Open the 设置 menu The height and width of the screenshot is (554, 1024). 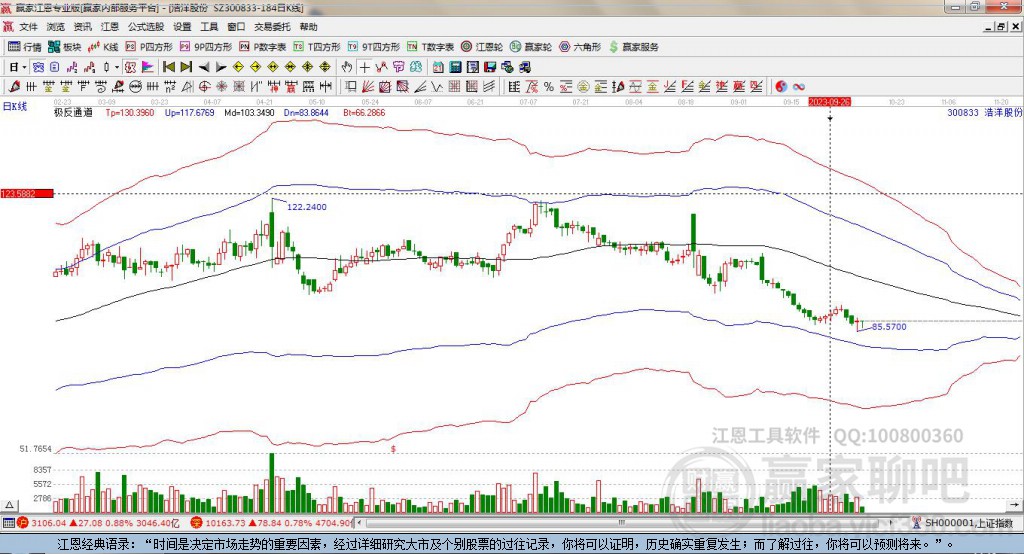point(182,27)
